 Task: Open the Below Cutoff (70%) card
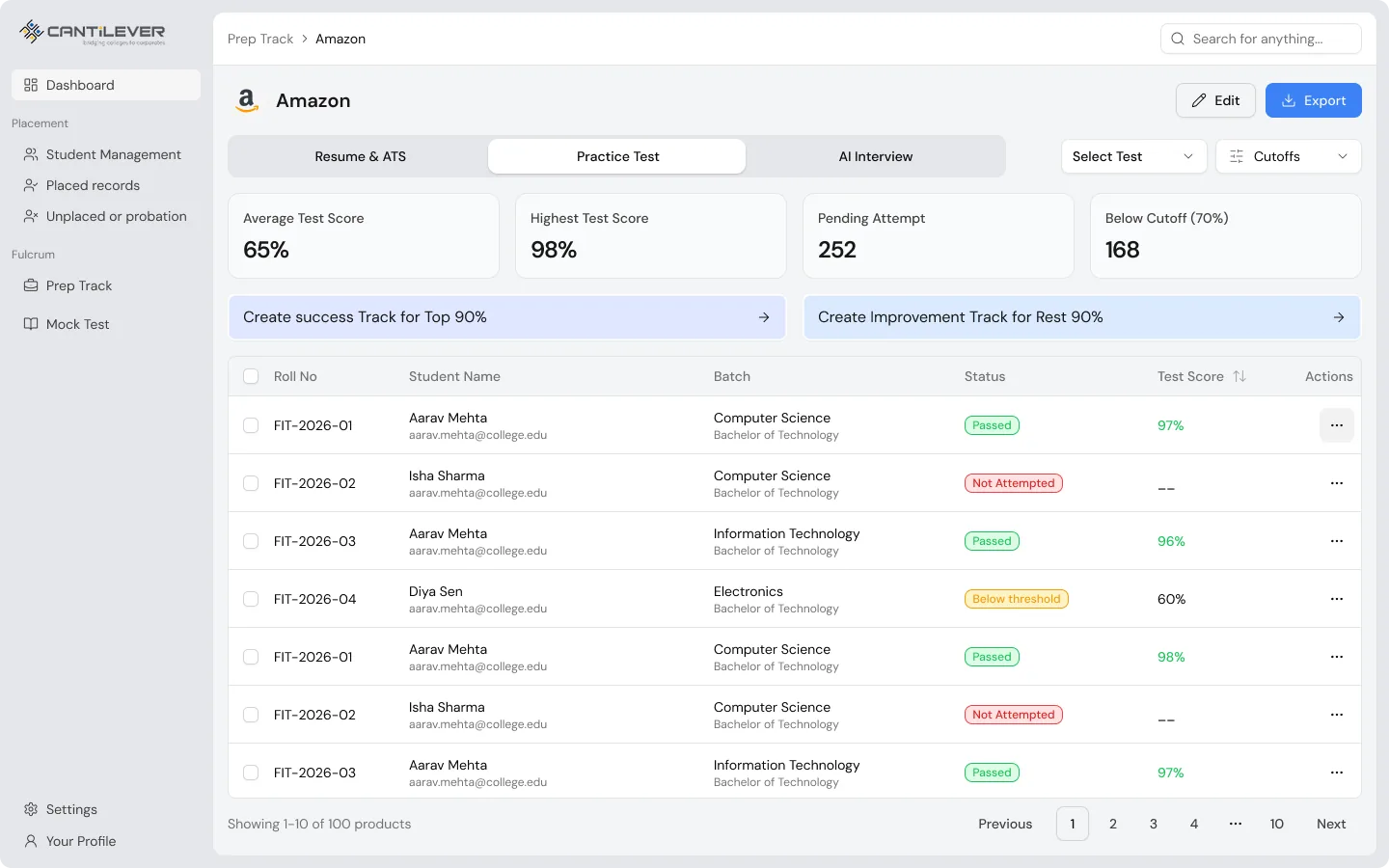click(1226, 235)
